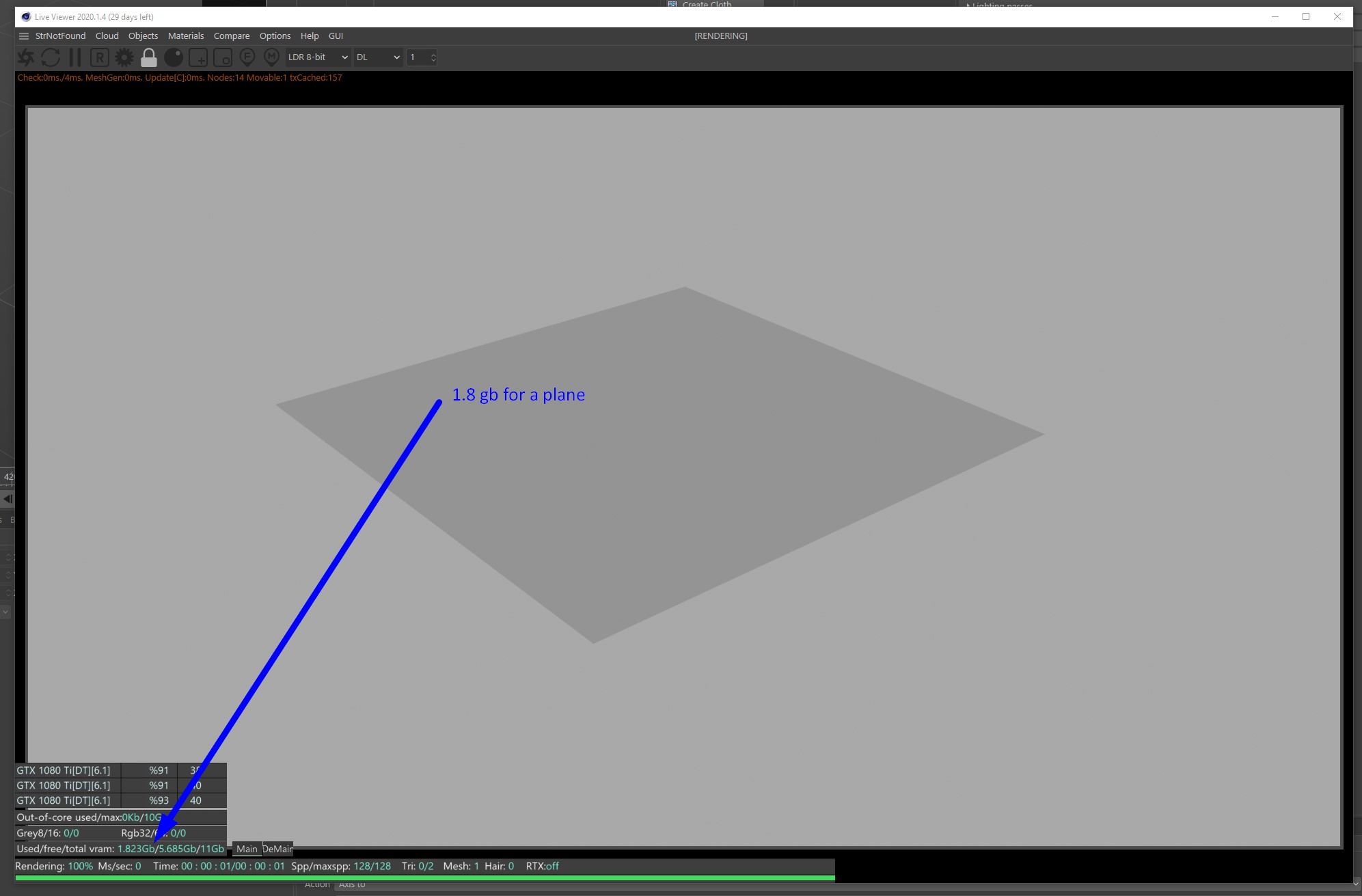Switch to the DeMain pass tab
The height and width of the screenshot is (896, 1362).
pyautogui.click(x=278, y=849)
